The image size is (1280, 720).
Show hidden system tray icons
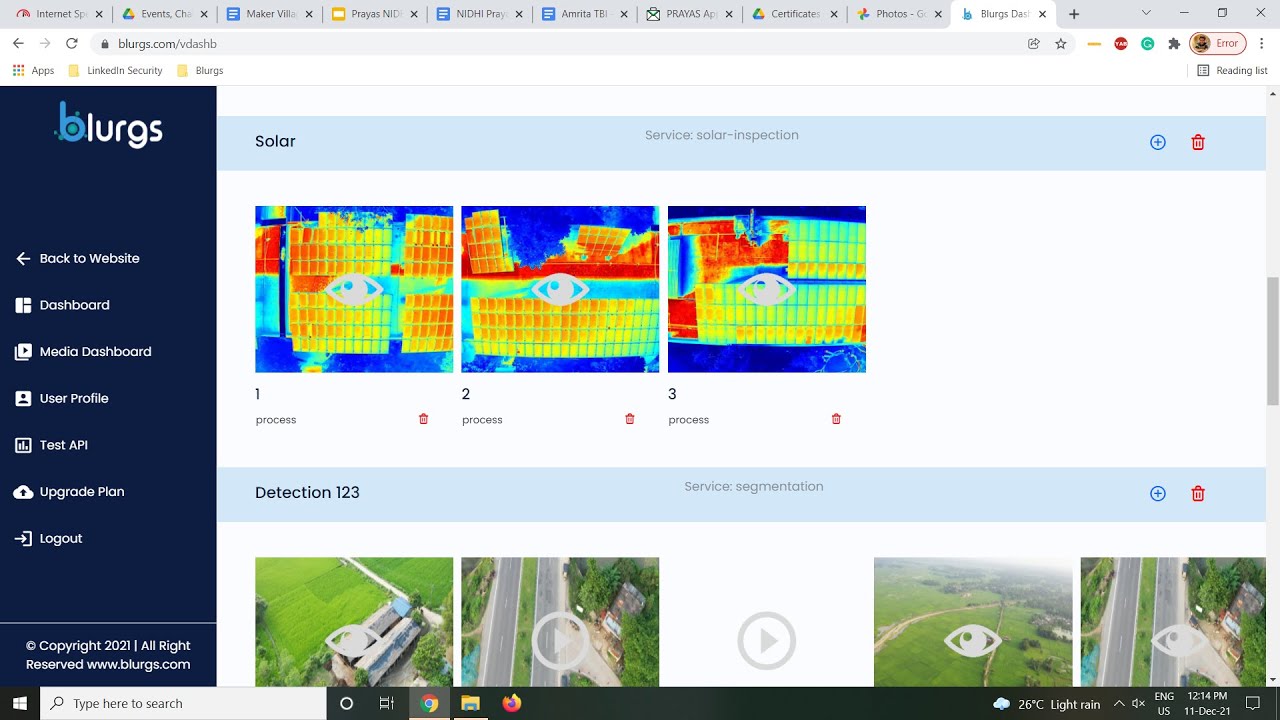(1119, 704)
